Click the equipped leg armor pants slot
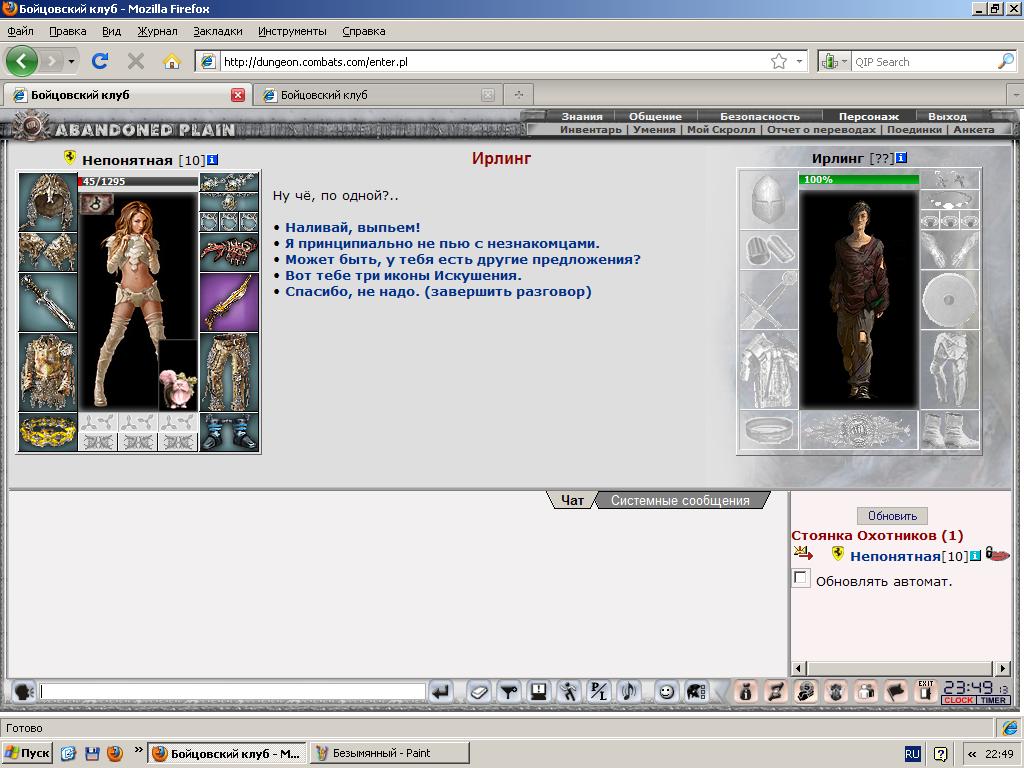Viewport: 1024px width, 768px height. 229,372
